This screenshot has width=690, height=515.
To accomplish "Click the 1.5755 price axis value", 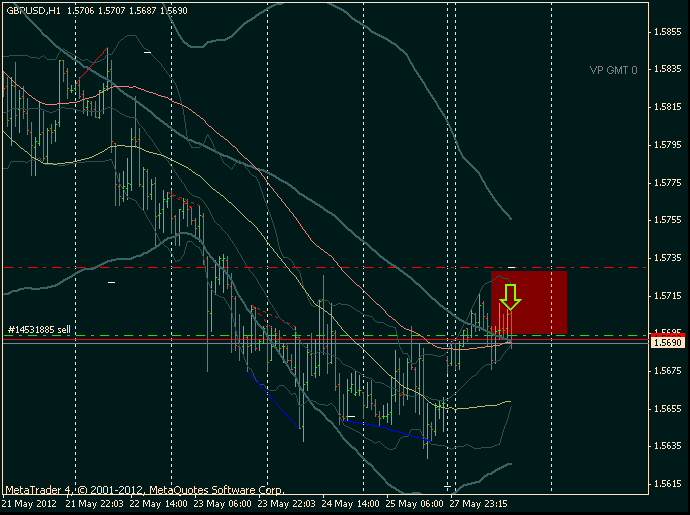I will [668, 220].
